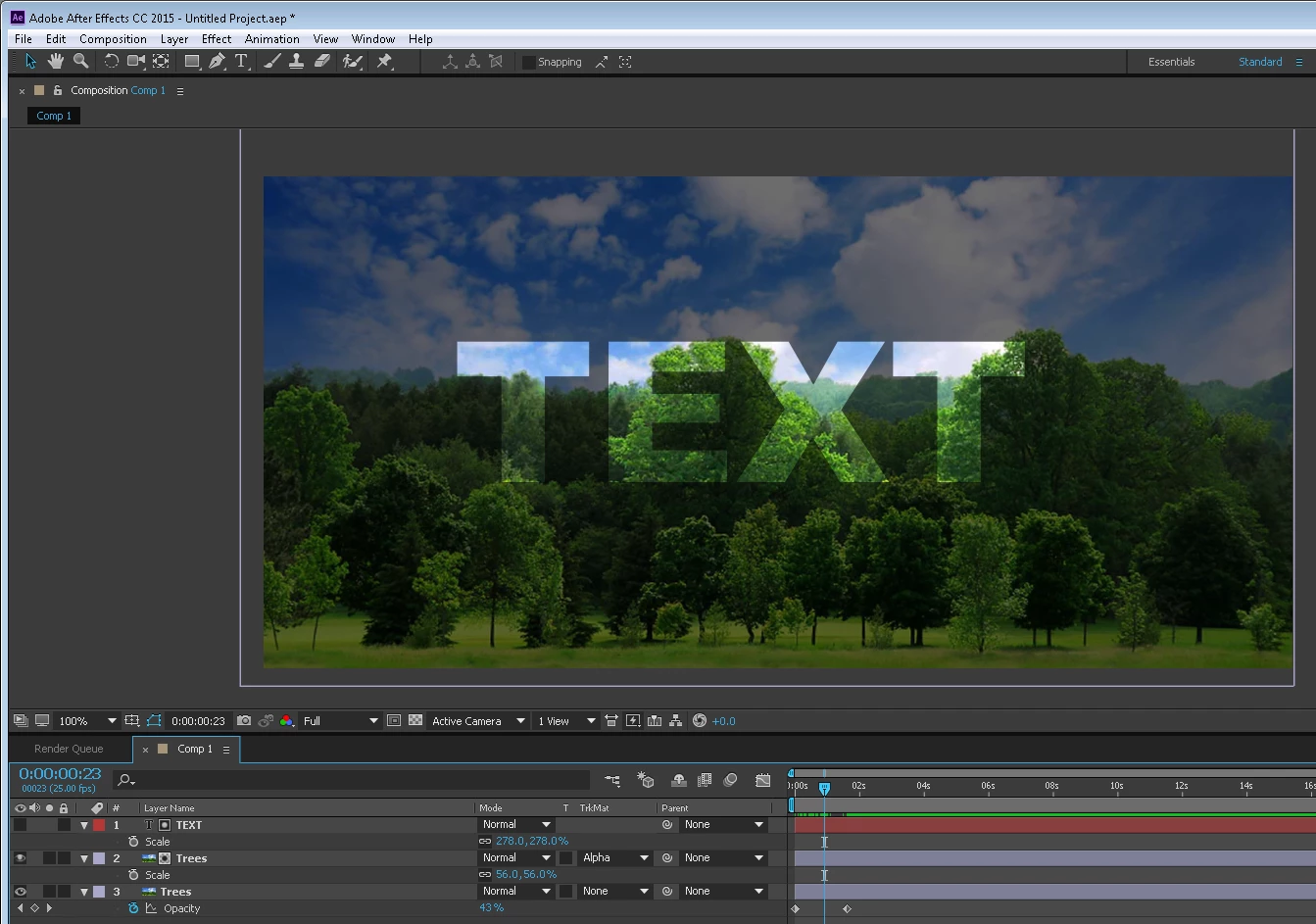Open the Window menu

[x=373, y=39]
